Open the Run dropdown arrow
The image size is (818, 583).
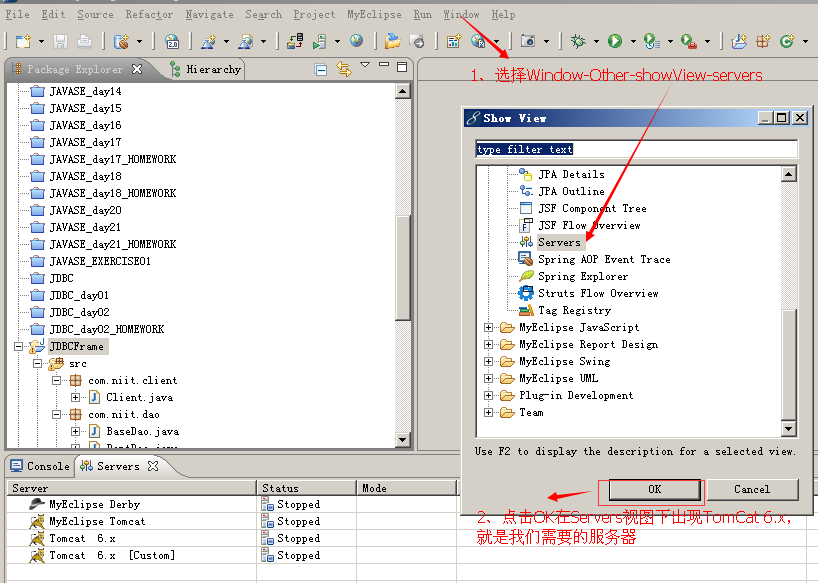click(633, 41)
